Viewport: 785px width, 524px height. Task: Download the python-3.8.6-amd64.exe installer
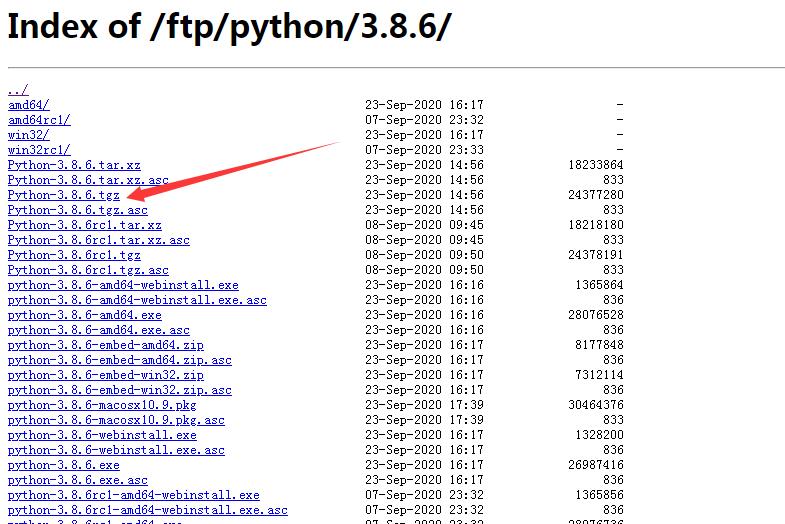point(85,315)
